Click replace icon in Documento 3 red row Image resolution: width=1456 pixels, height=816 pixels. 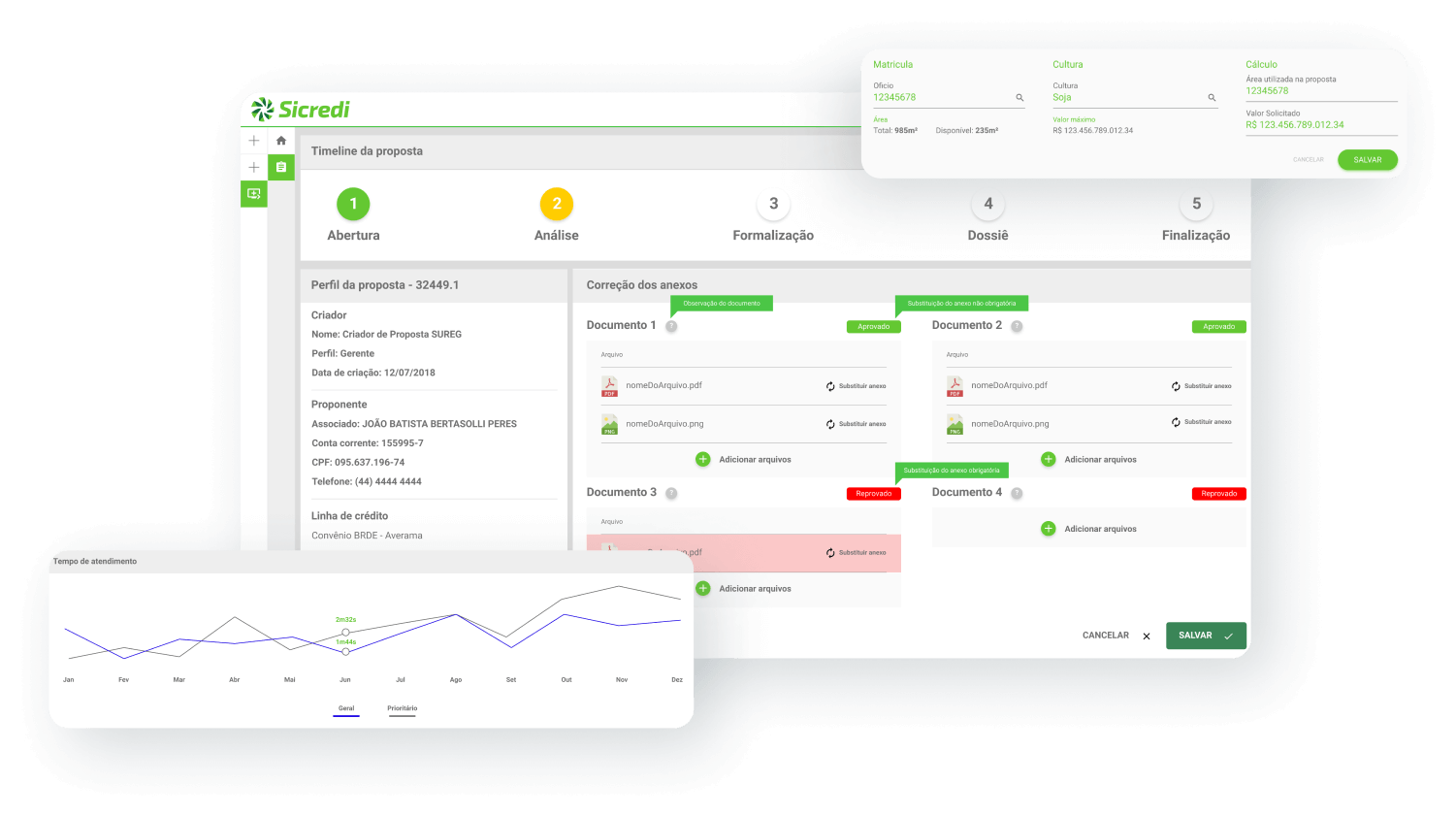click(x=830, y=553)
